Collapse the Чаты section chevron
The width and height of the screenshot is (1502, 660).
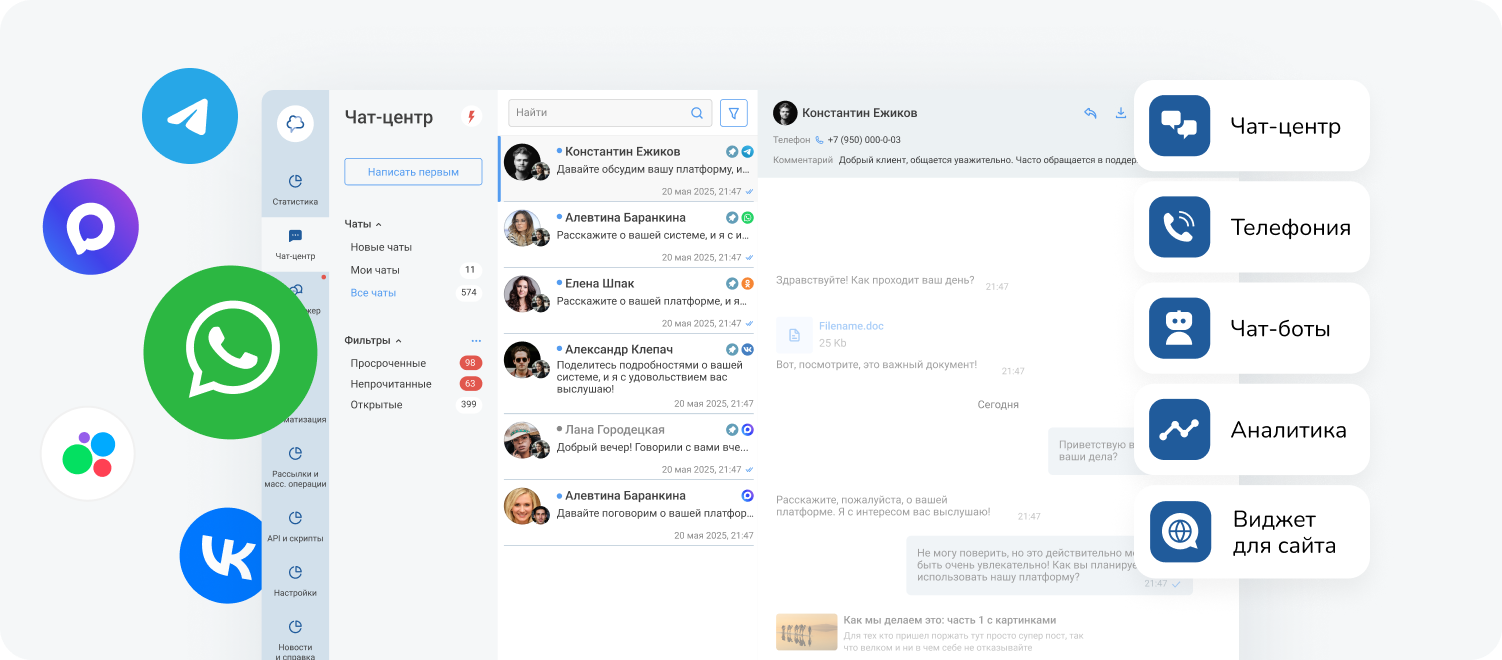point(379,225)
